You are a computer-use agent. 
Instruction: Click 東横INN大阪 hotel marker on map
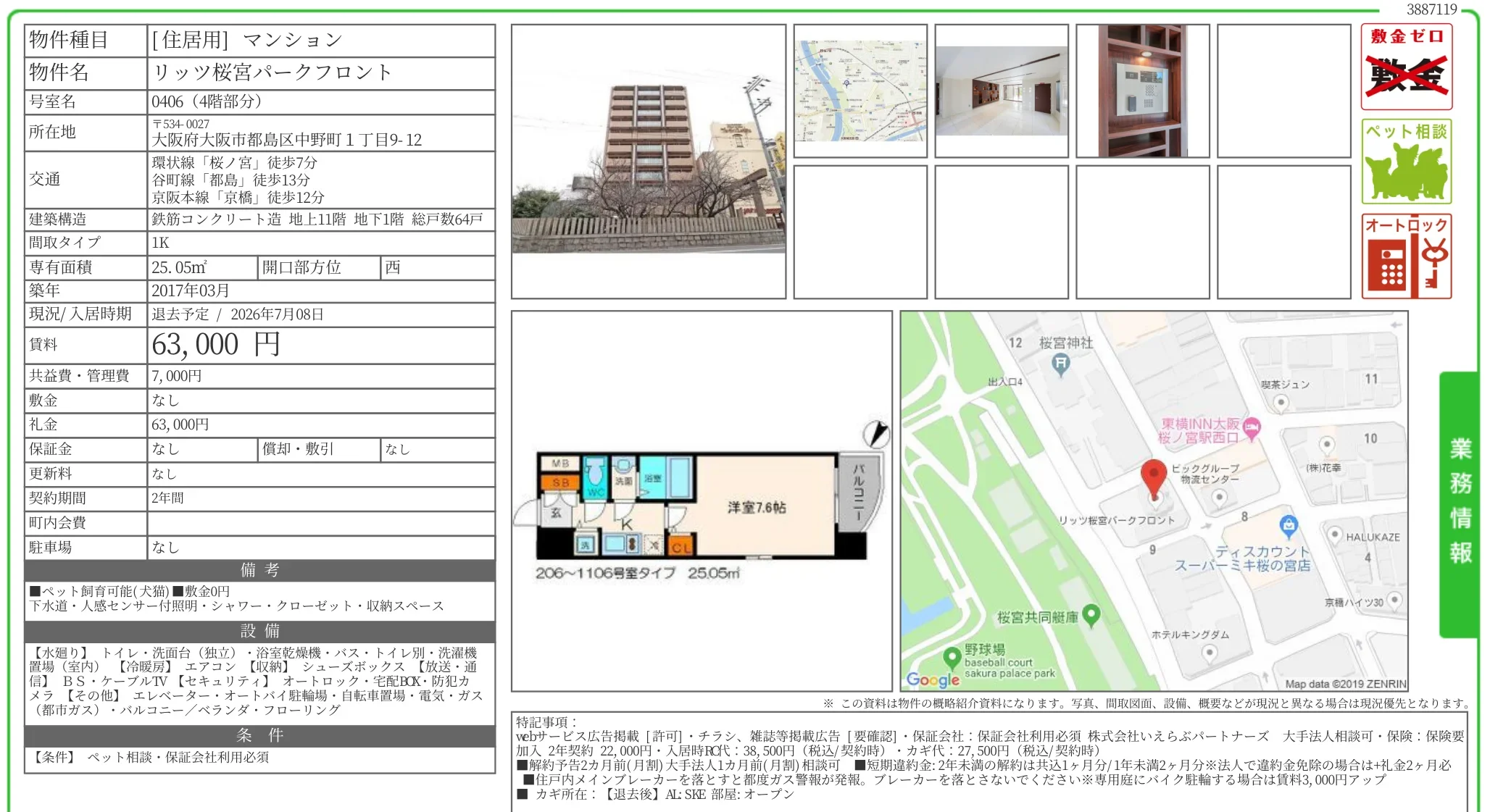point(1252,428)
